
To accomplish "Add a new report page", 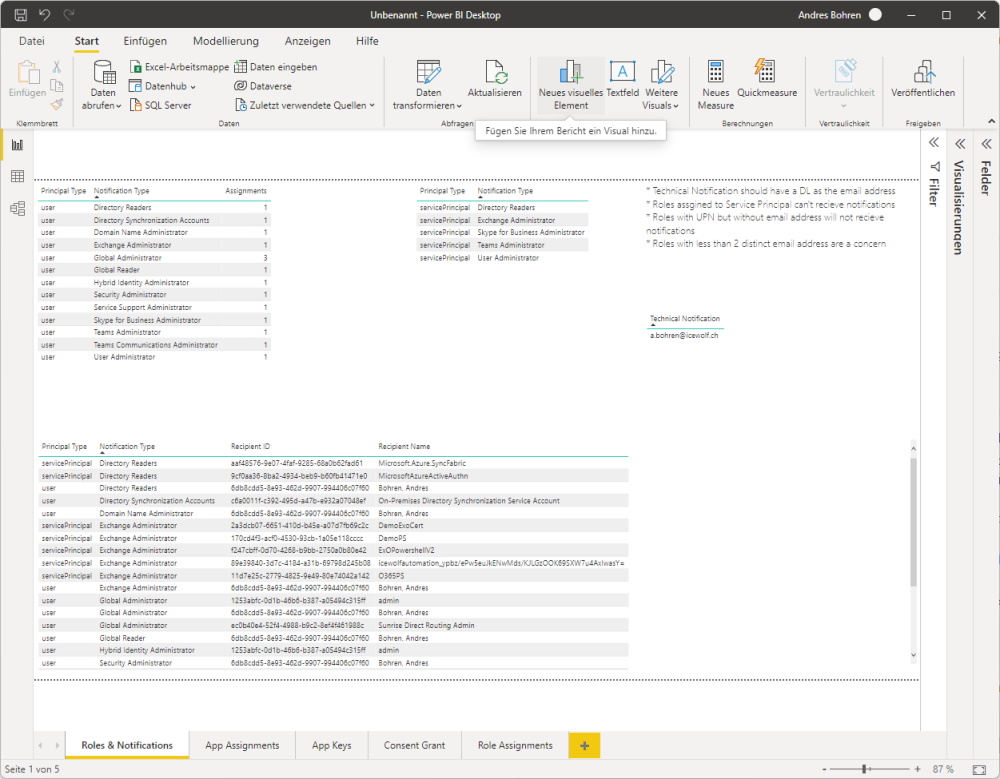I will pos(584,745).
